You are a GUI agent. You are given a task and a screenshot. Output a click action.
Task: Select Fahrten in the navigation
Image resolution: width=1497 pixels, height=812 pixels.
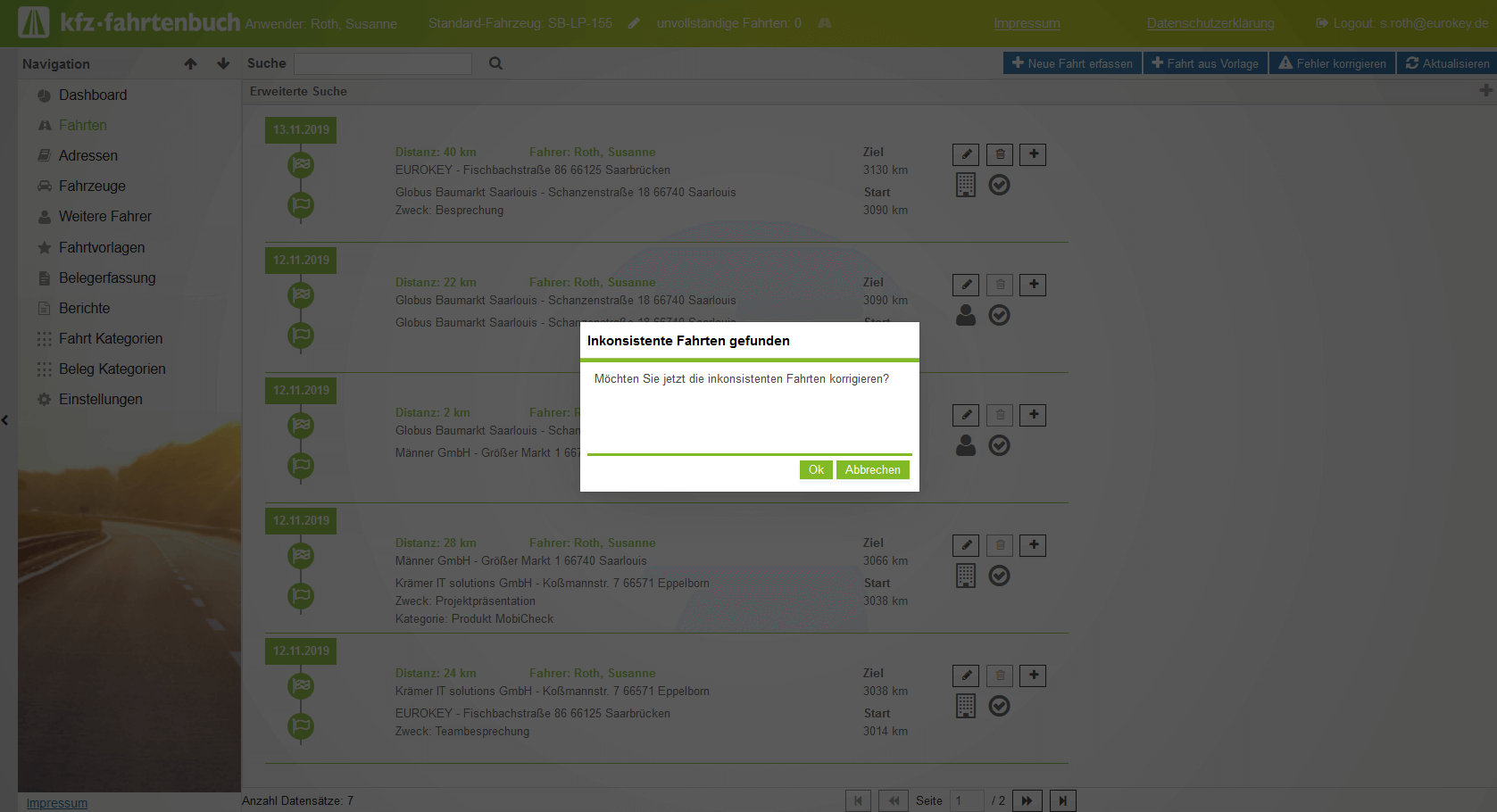point(82,125)
